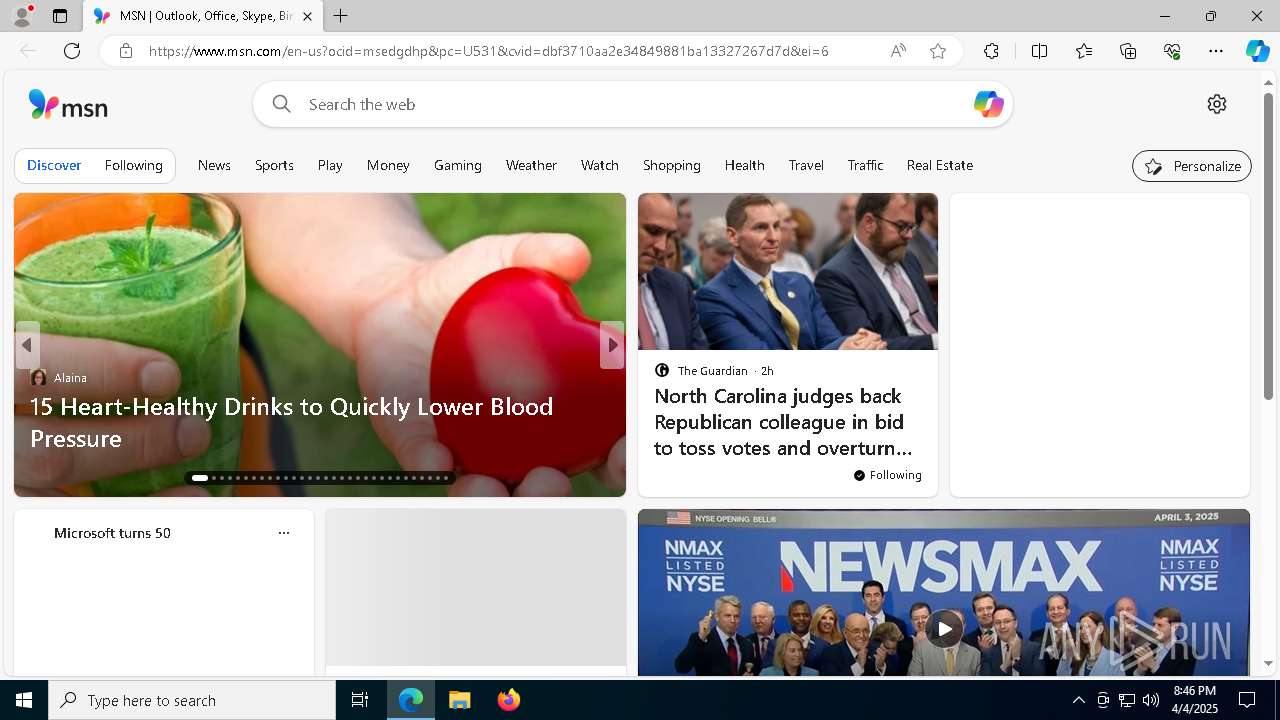Open the Heart-Healthy Drinks article
Viewport: 1280px width, 720px height.
291,422
